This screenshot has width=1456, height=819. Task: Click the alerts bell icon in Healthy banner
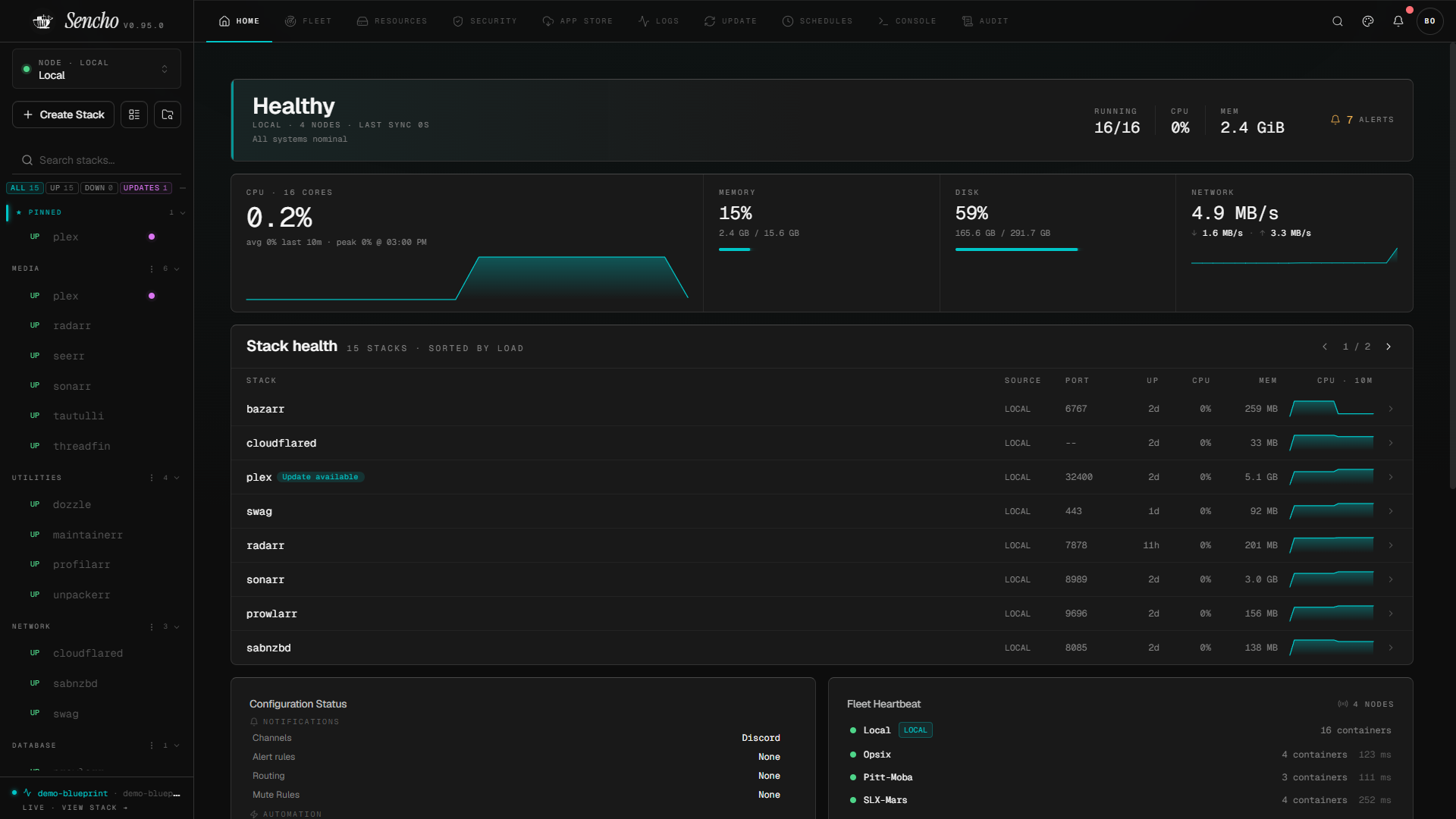[x=1335, y=120]
